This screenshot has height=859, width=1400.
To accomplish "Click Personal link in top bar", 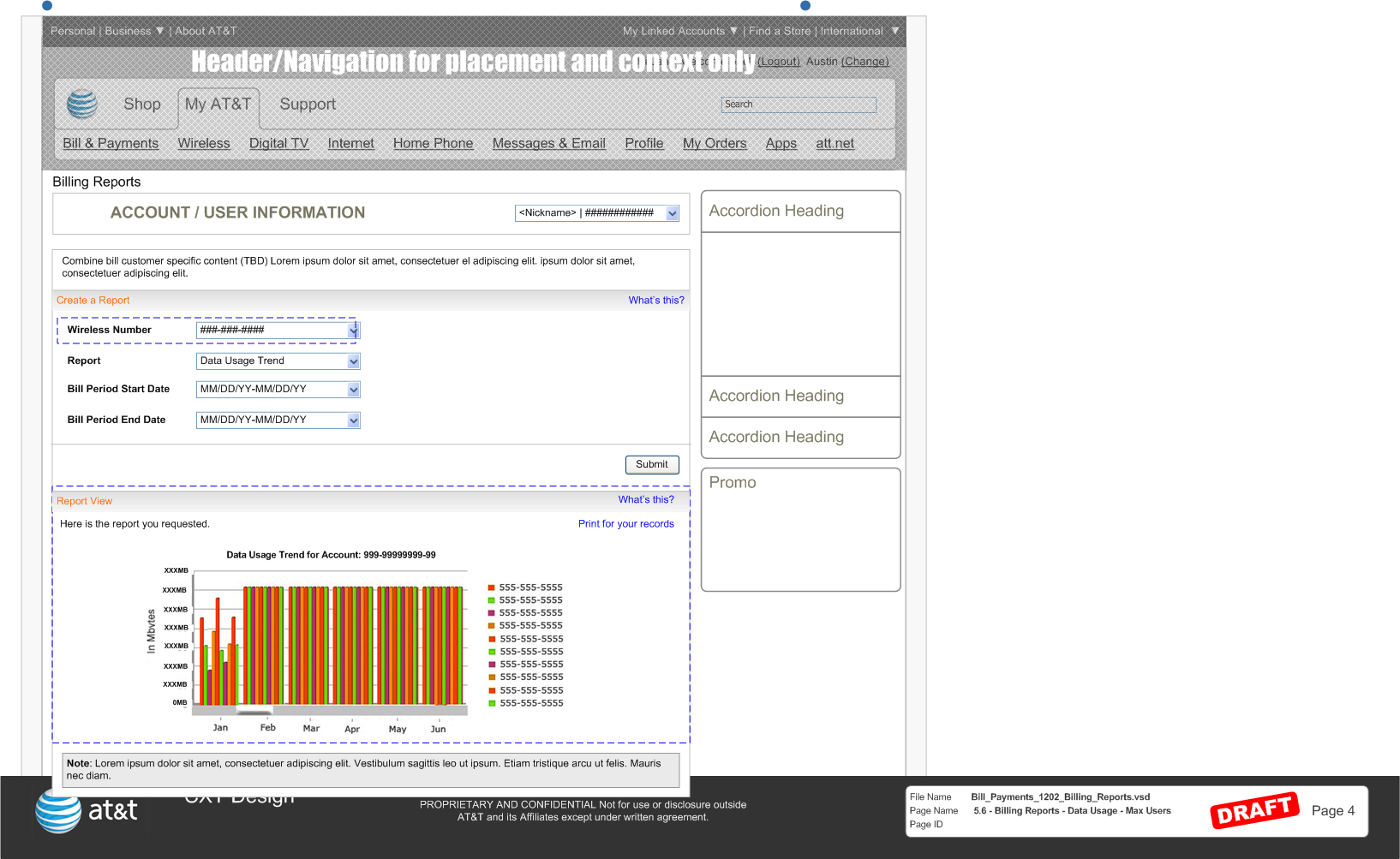I will tap(73, 31).
